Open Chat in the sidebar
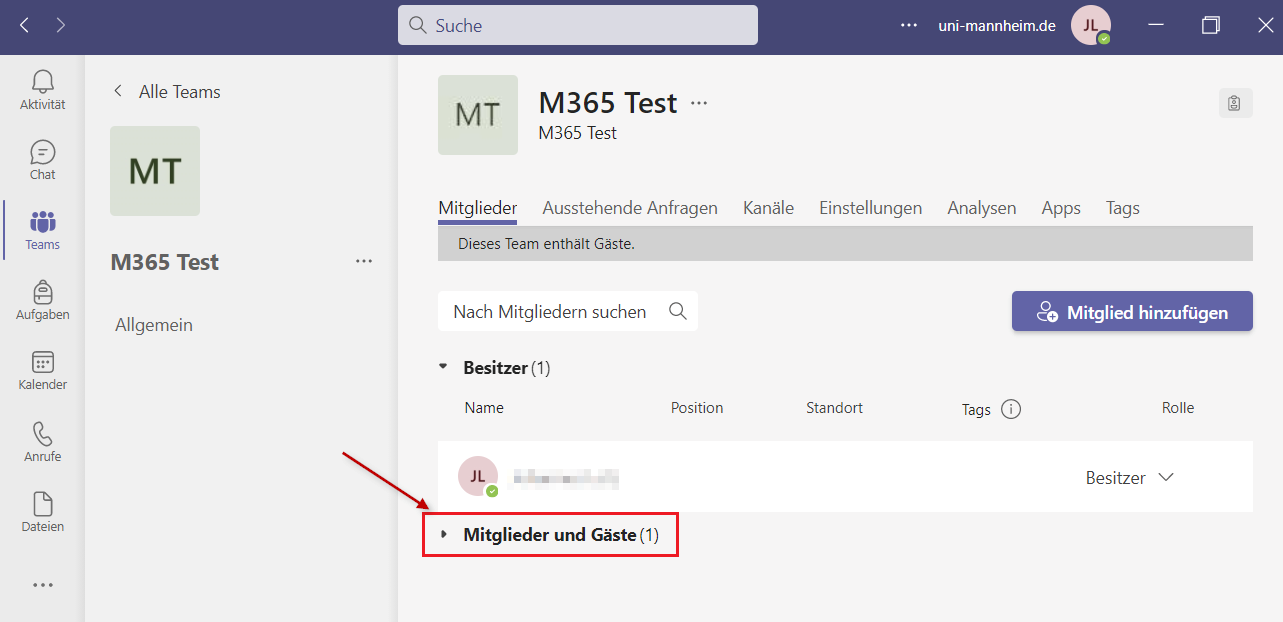 [x=42, y=160]
